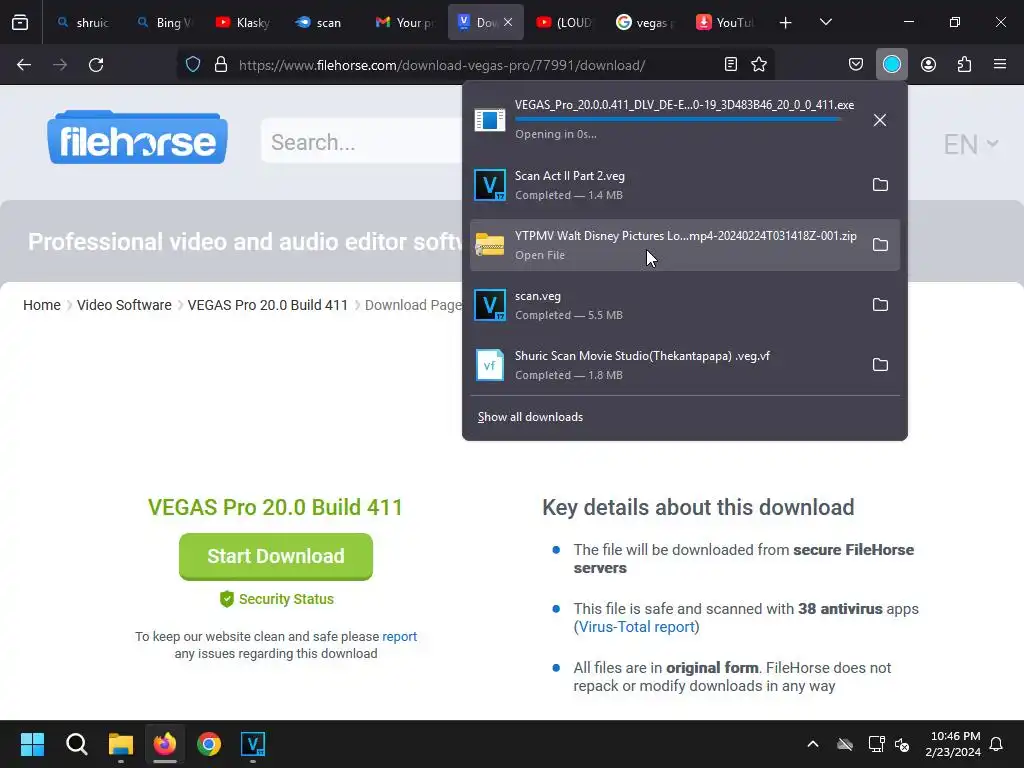
Task: Switch to the Gmail Your p tab
Action: point(404,22)
